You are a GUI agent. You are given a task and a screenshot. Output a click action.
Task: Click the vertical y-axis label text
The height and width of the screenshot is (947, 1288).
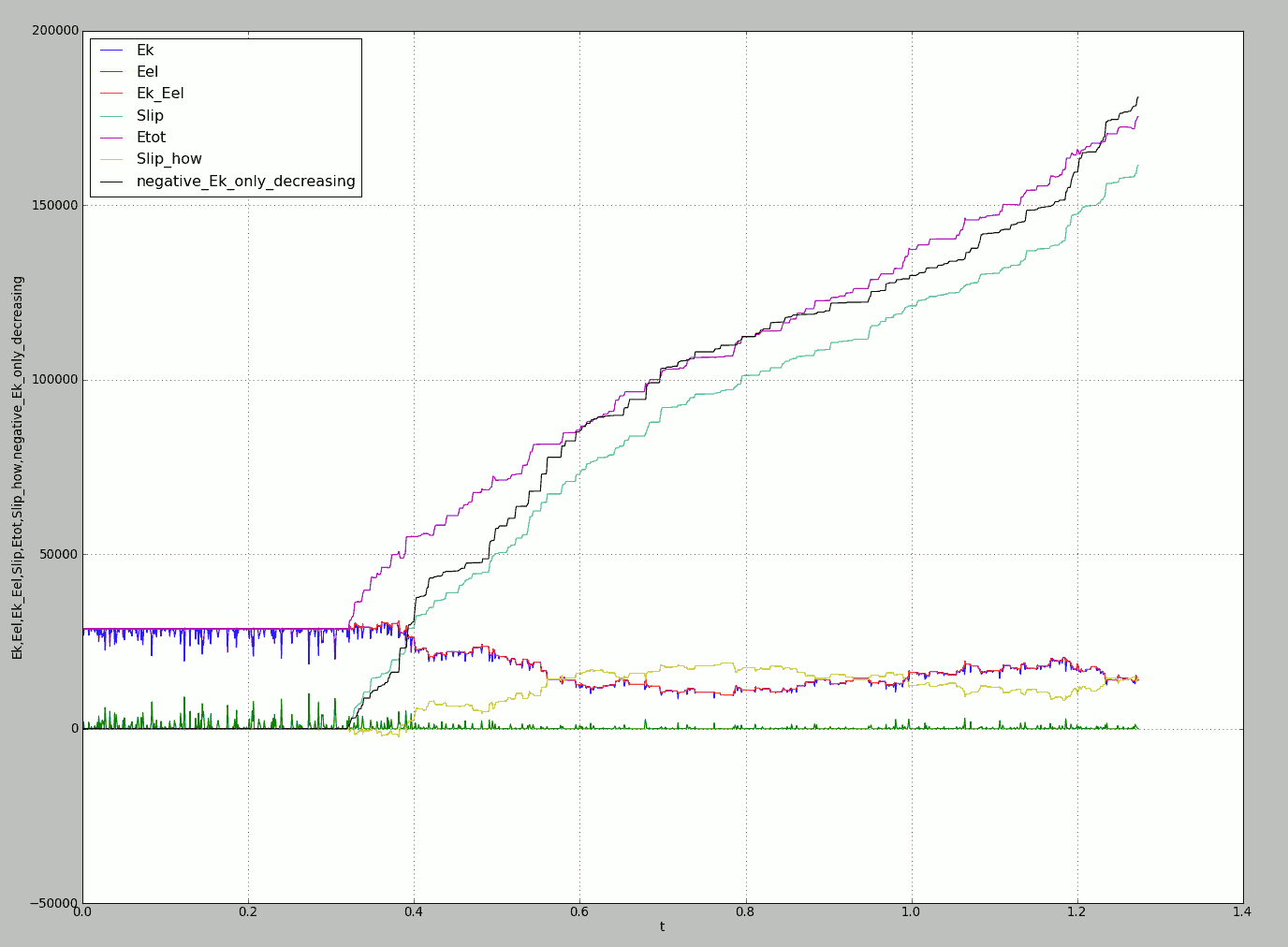point(18,467)
